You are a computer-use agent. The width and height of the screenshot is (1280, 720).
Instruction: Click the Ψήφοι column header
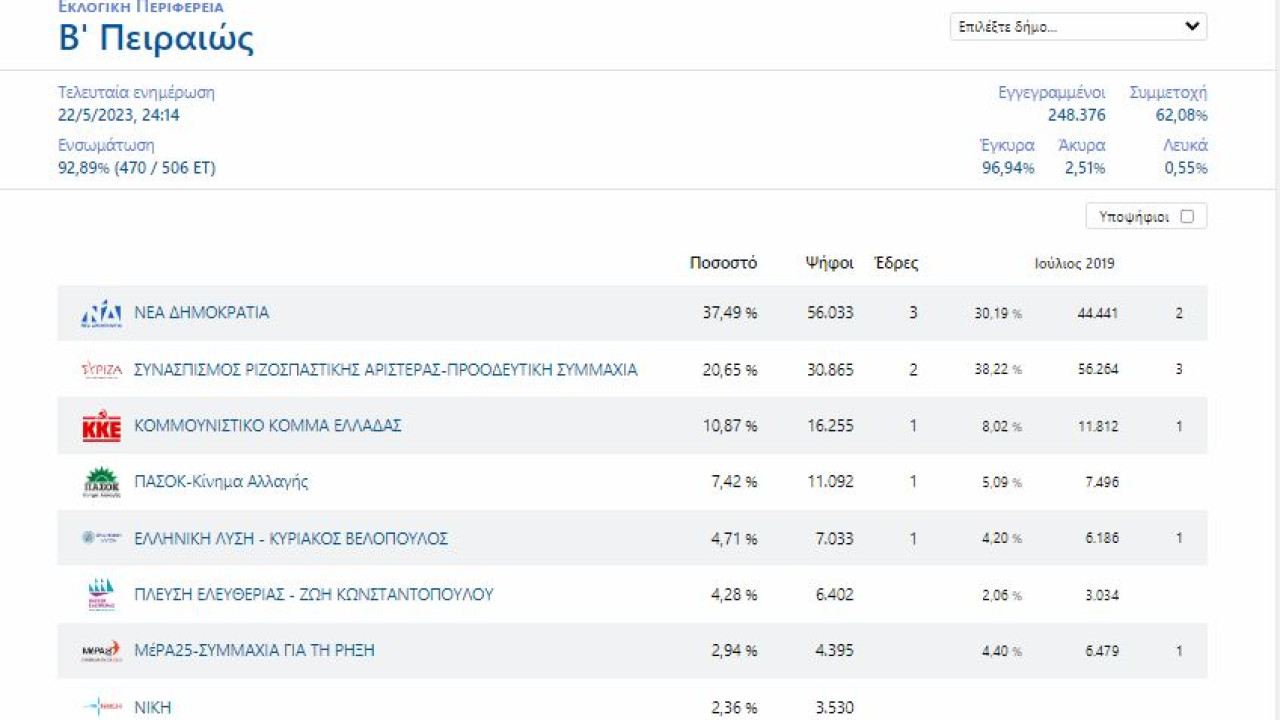(829, 263)
